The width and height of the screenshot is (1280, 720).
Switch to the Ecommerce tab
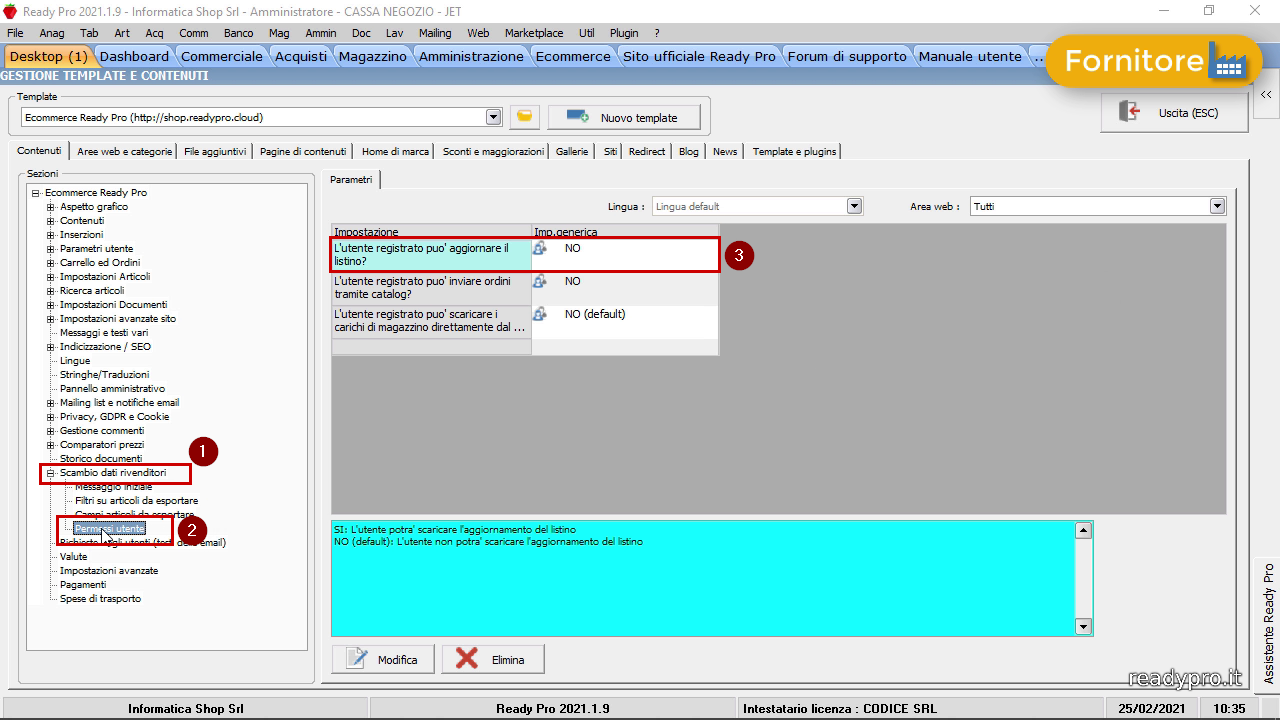(573, 56)
